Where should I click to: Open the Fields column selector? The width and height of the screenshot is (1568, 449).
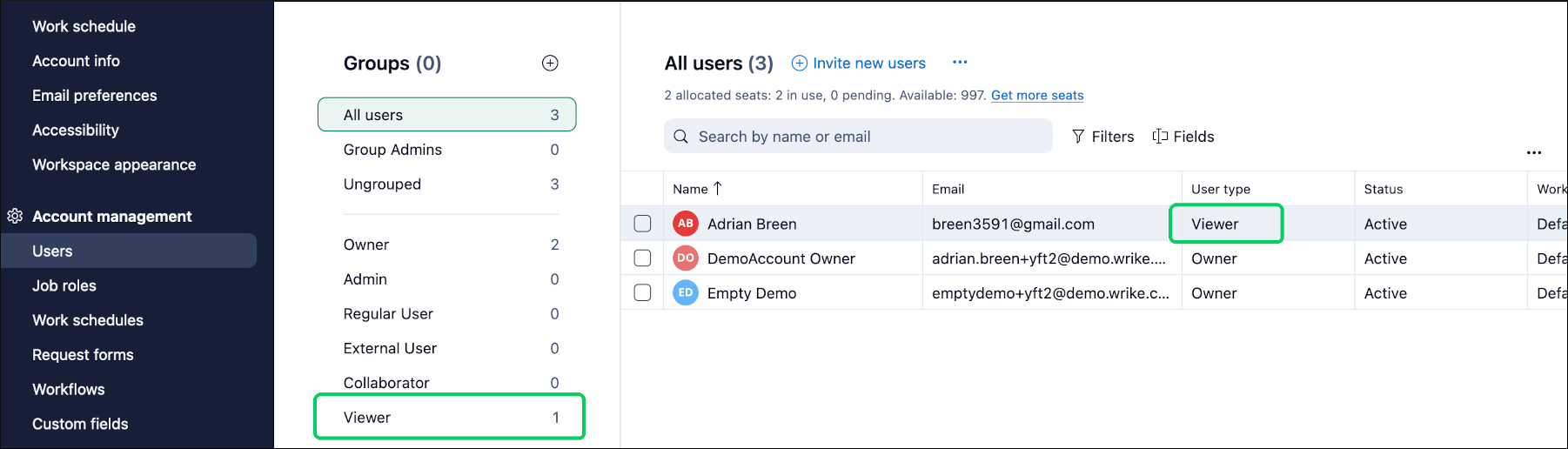(x=1183, y=137)
